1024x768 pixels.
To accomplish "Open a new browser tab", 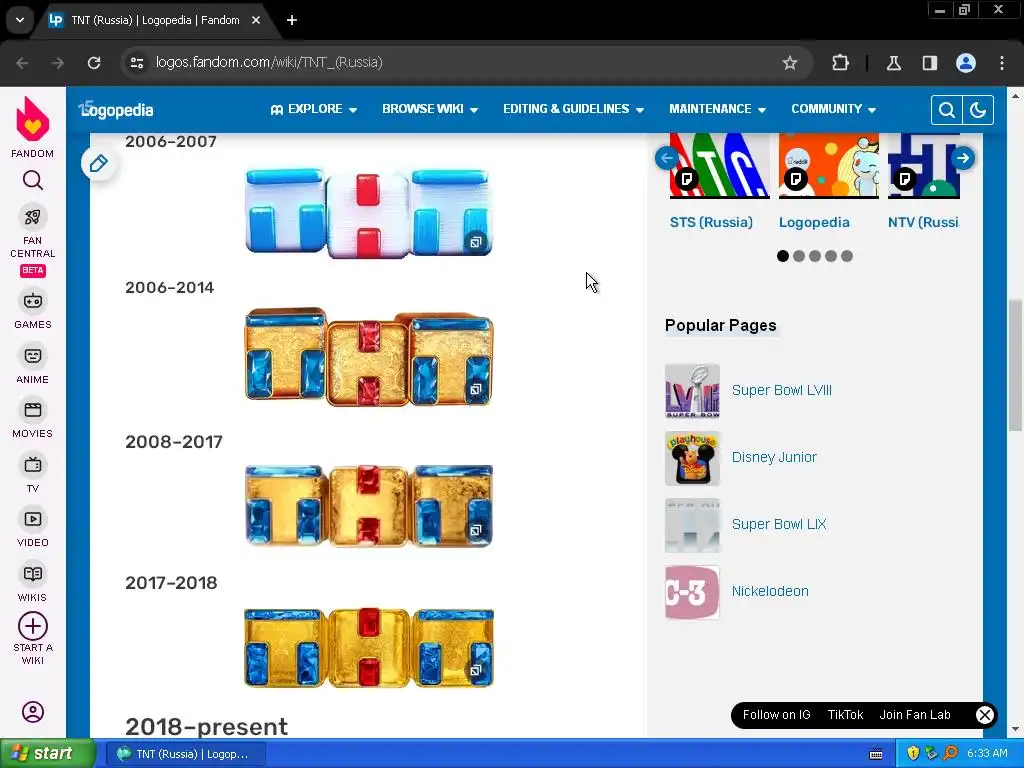I will 292,20.
